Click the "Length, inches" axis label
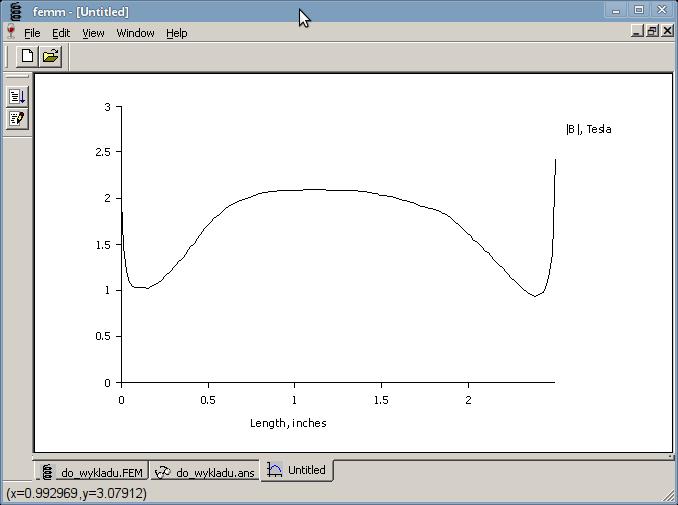Screen dimensions: 678x505 coord(288,423)
